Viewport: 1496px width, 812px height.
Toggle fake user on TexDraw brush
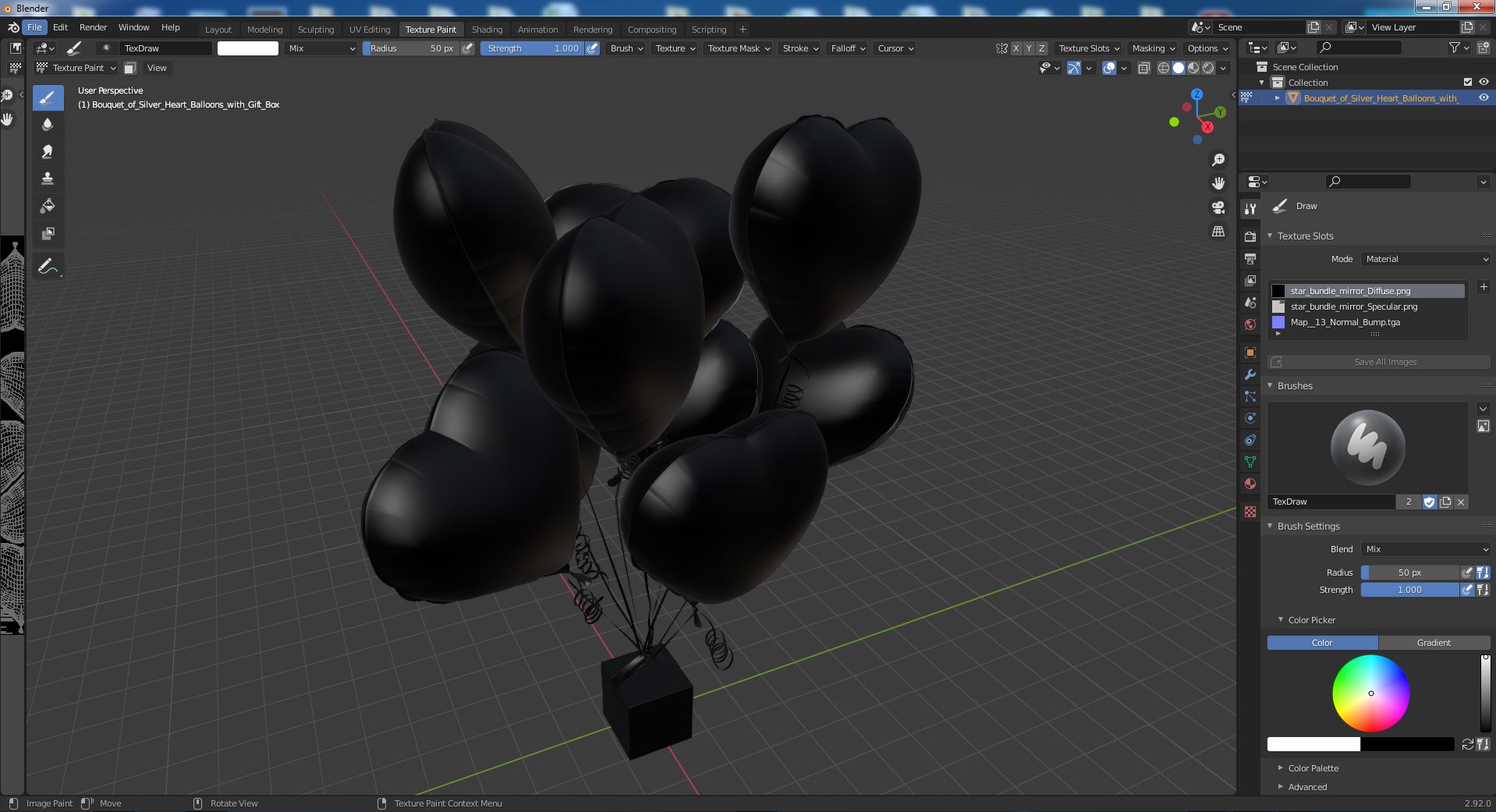[1429, 502]
